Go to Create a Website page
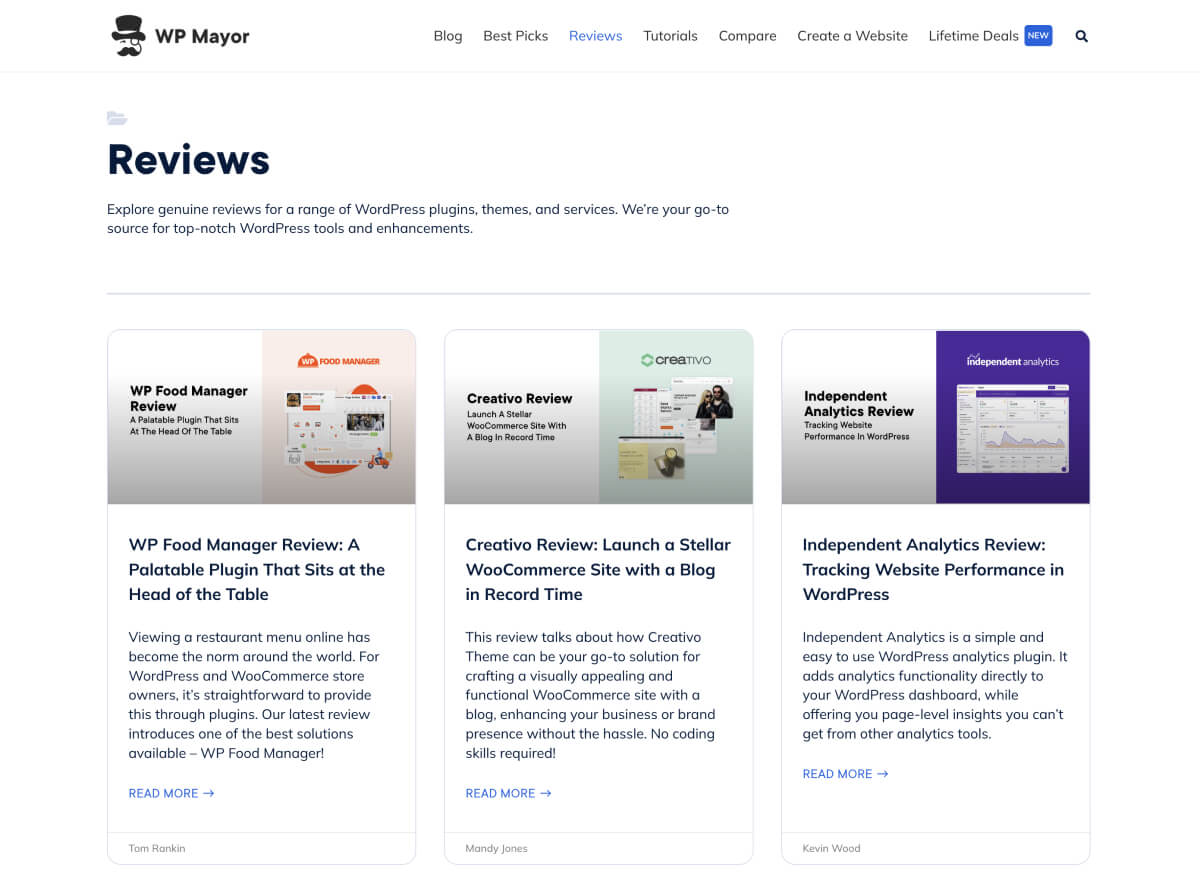Image resolution: width=1200 pixels, height=883 pixels. 853,36
